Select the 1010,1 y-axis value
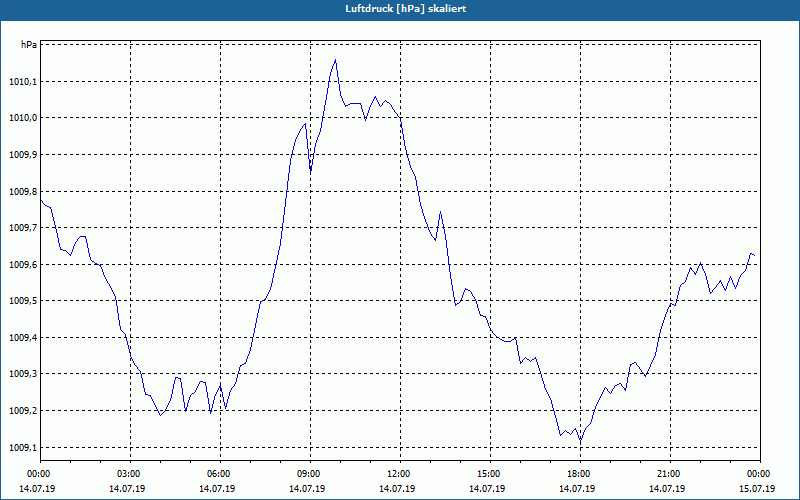The width and height of the screenshot is (800, 500). click(23, 82)
